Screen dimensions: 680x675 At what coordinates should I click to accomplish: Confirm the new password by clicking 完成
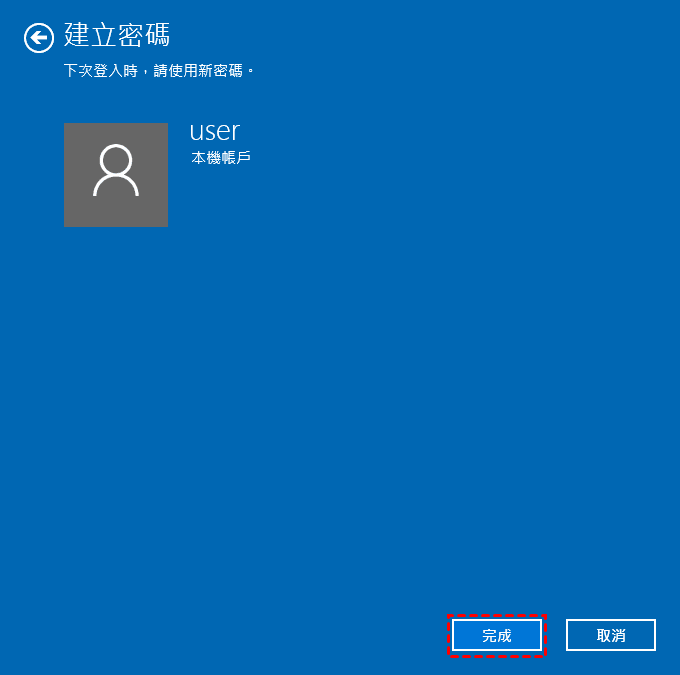pos(497,635)
